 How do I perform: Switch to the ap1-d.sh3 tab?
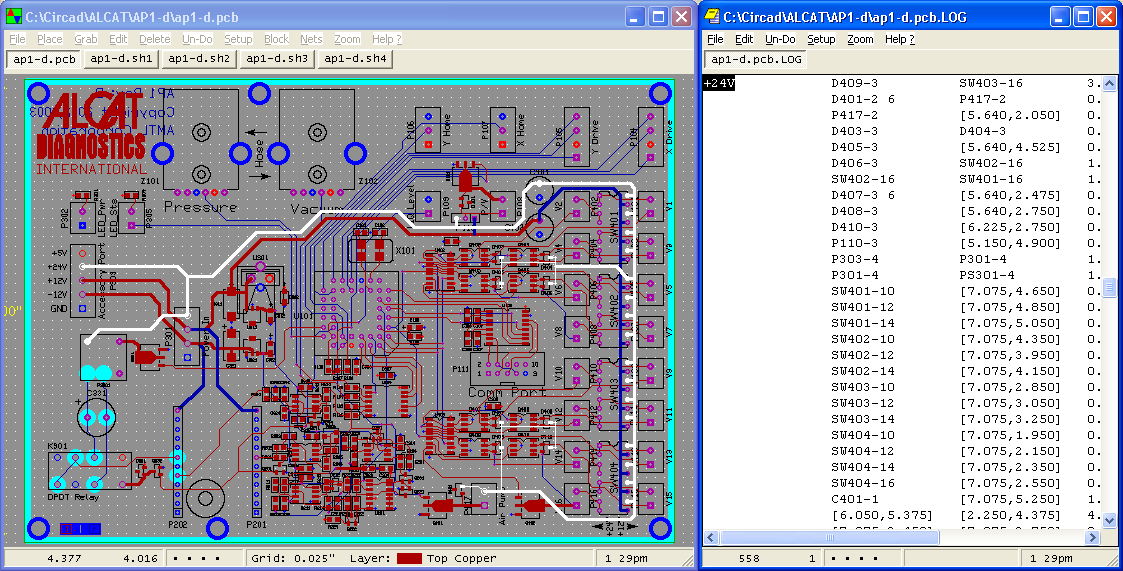(x=277, y=59)
